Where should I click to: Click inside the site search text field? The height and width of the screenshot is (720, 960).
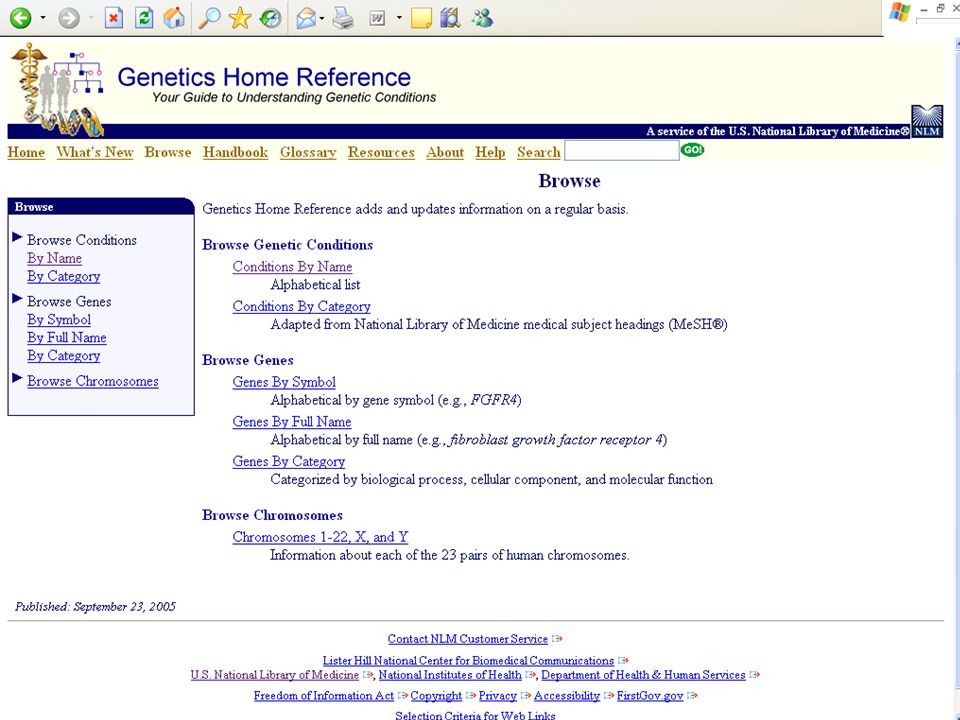point(621,151)
